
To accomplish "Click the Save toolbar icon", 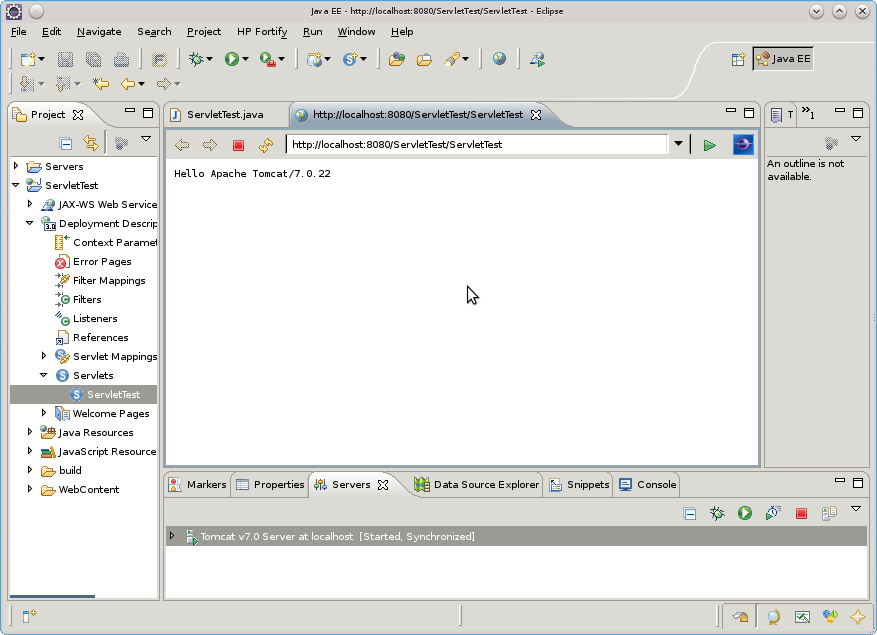I will pyautogui.click(x=65, y=59).
